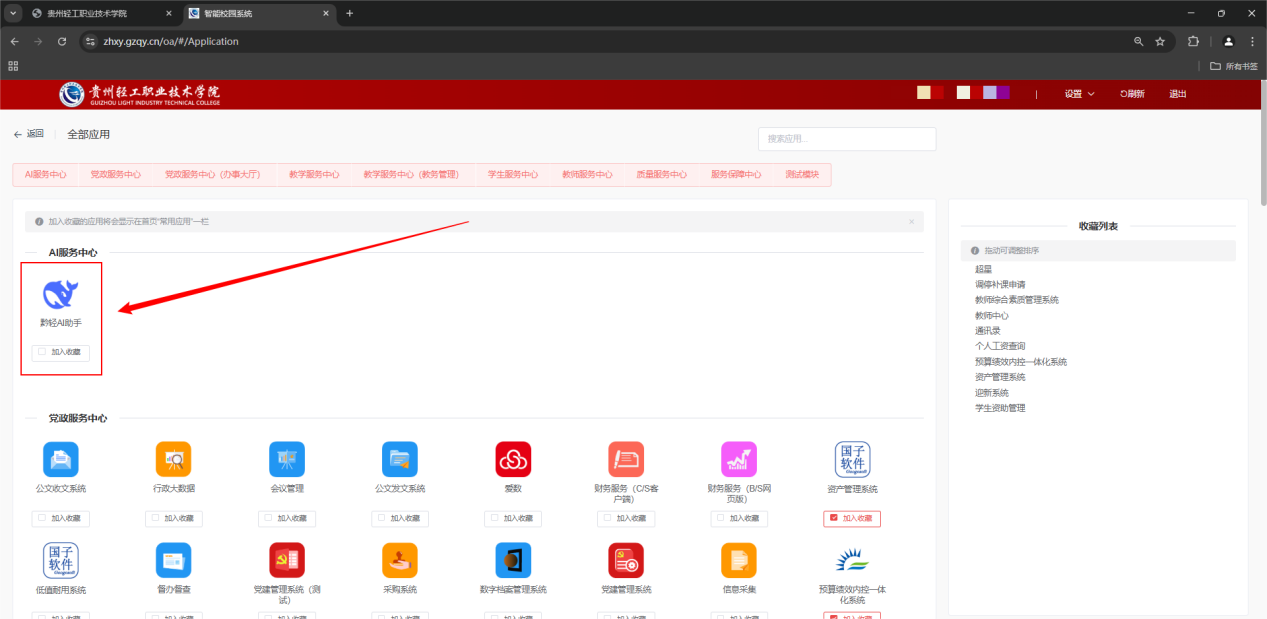Open 个人工资查询 in the favorites list
This screenshot has height=619, width=1267.
pyautogui.click(x=1000, y=346)
